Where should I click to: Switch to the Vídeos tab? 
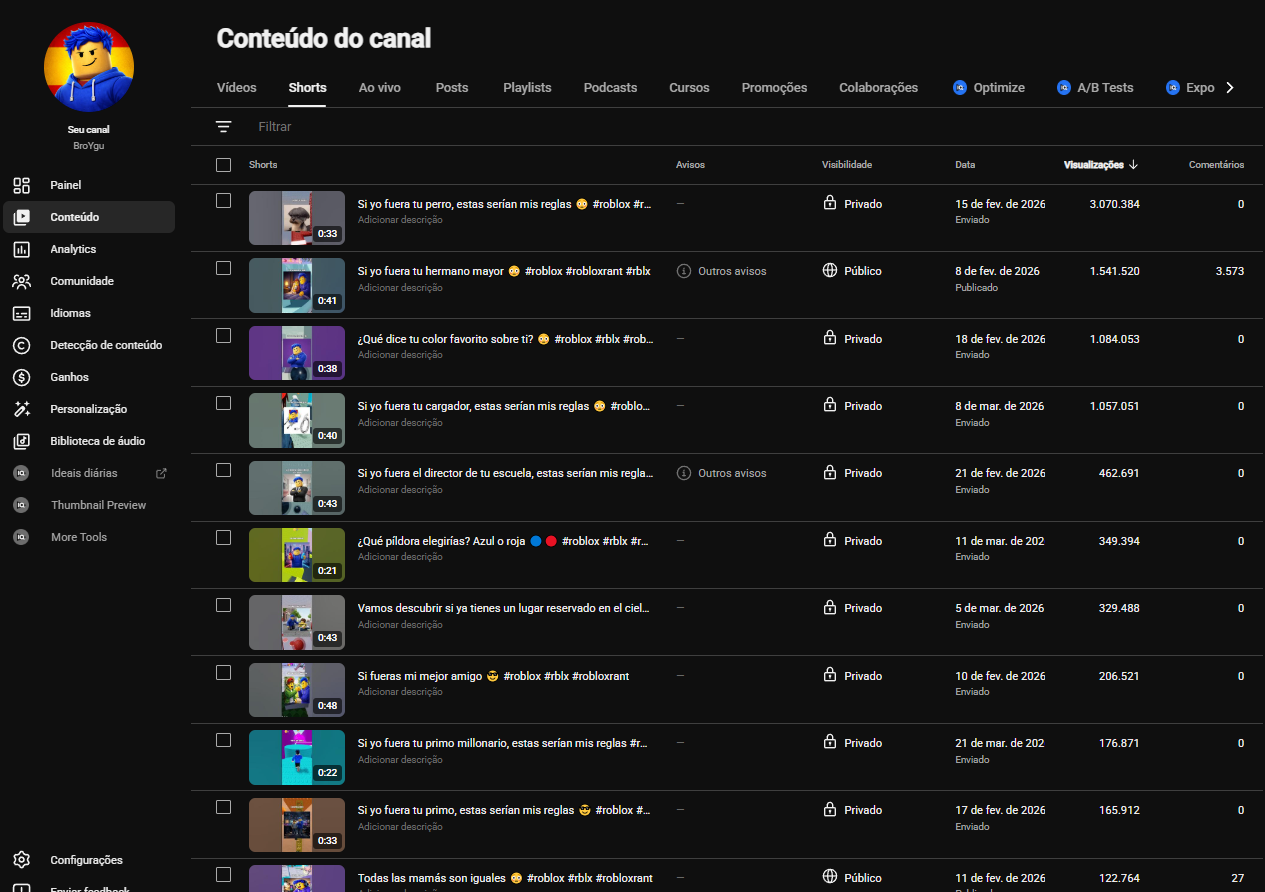tap(237, 88)
